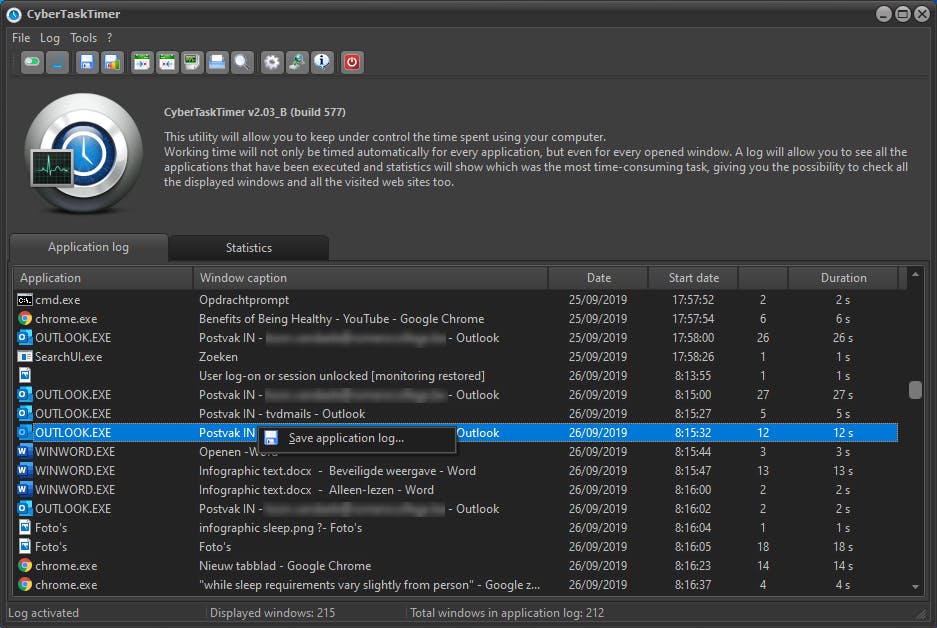Click the red power exit icon
Image resolution: width=937 pixels, height=628 pixels.
(x=351, y=63)
